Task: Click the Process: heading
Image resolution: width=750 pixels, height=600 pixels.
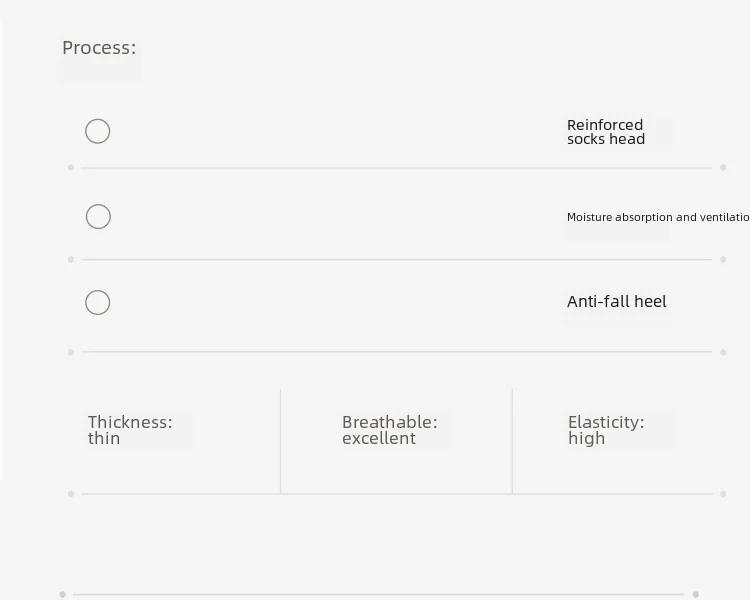Action: pos(99,48)
